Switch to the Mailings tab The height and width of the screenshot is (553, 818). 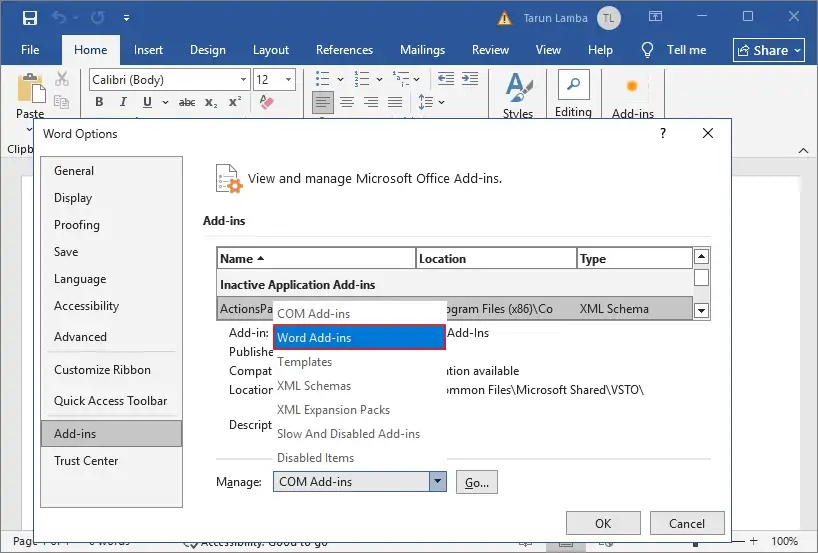point(423,50)
